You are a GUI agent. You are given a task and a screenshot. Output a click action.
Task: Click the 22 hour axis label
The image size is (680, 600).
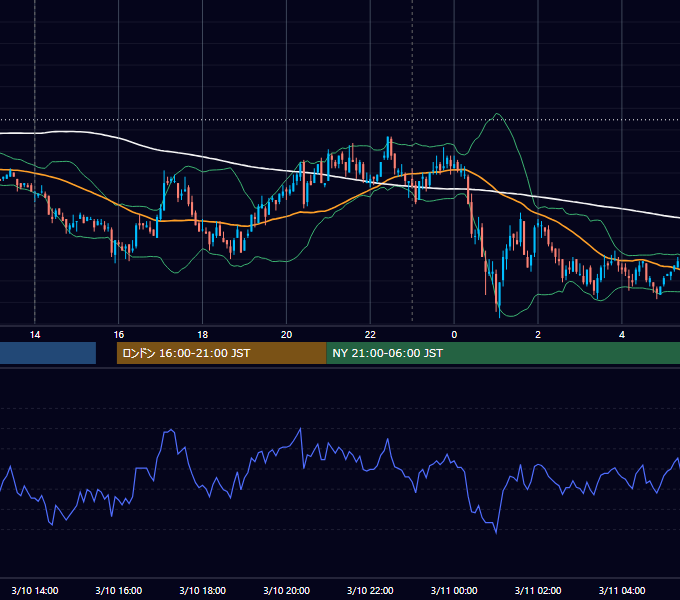[370, 335]
